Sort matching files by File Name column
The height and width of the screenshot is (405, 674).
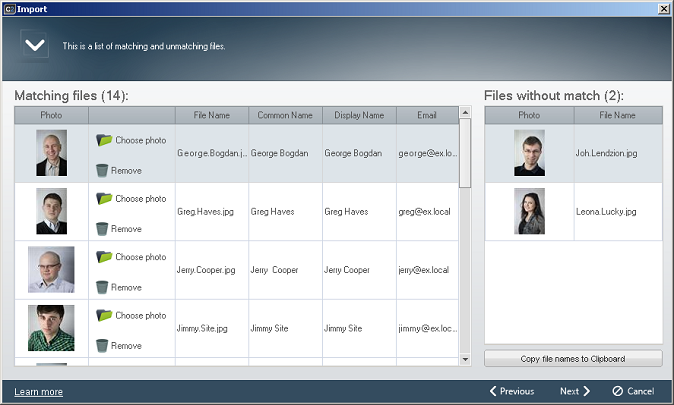tap(211, 115)
